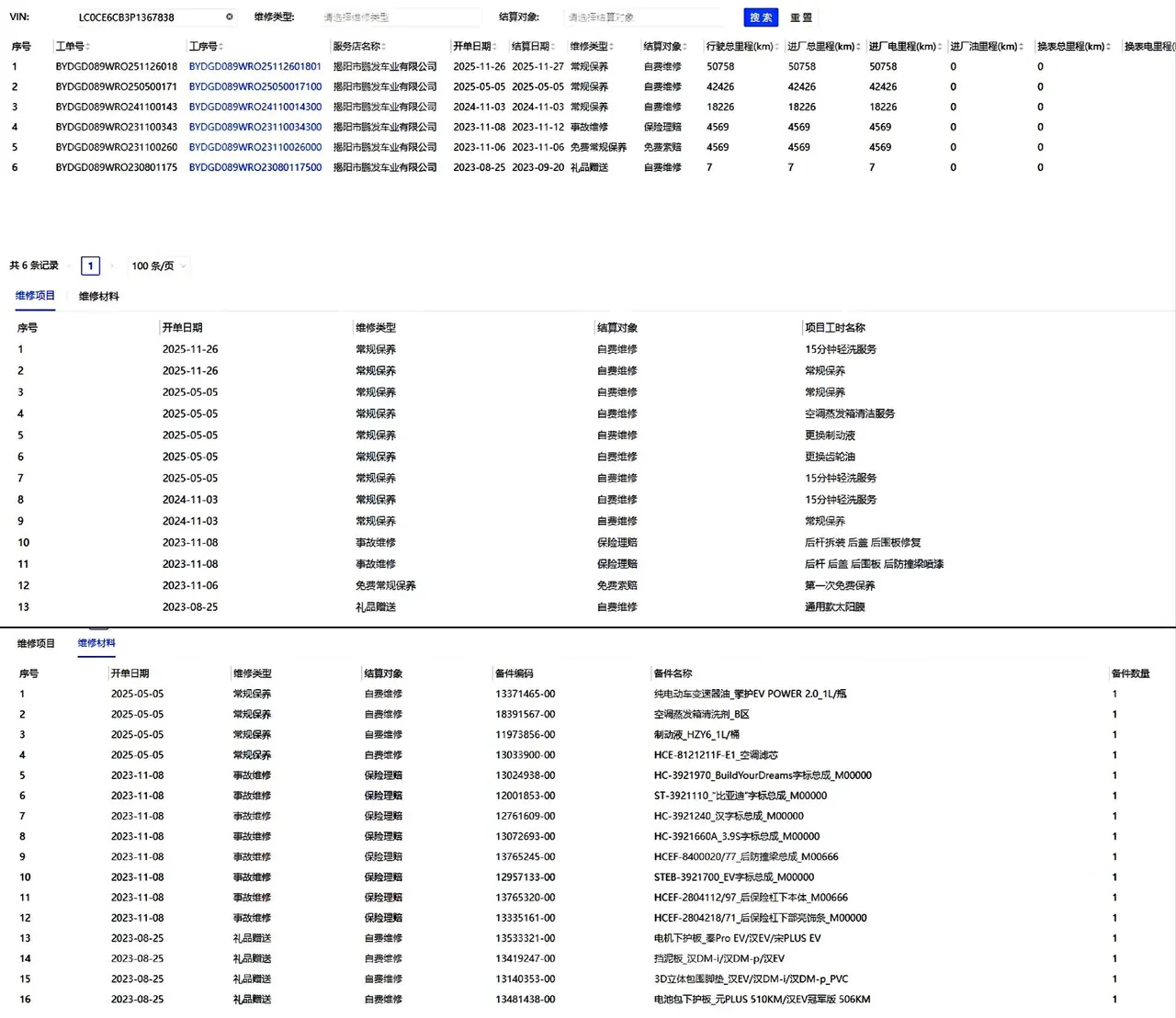Go to the next page with the right arrow
This screenshot has height=1018, width=1176.
112,266
